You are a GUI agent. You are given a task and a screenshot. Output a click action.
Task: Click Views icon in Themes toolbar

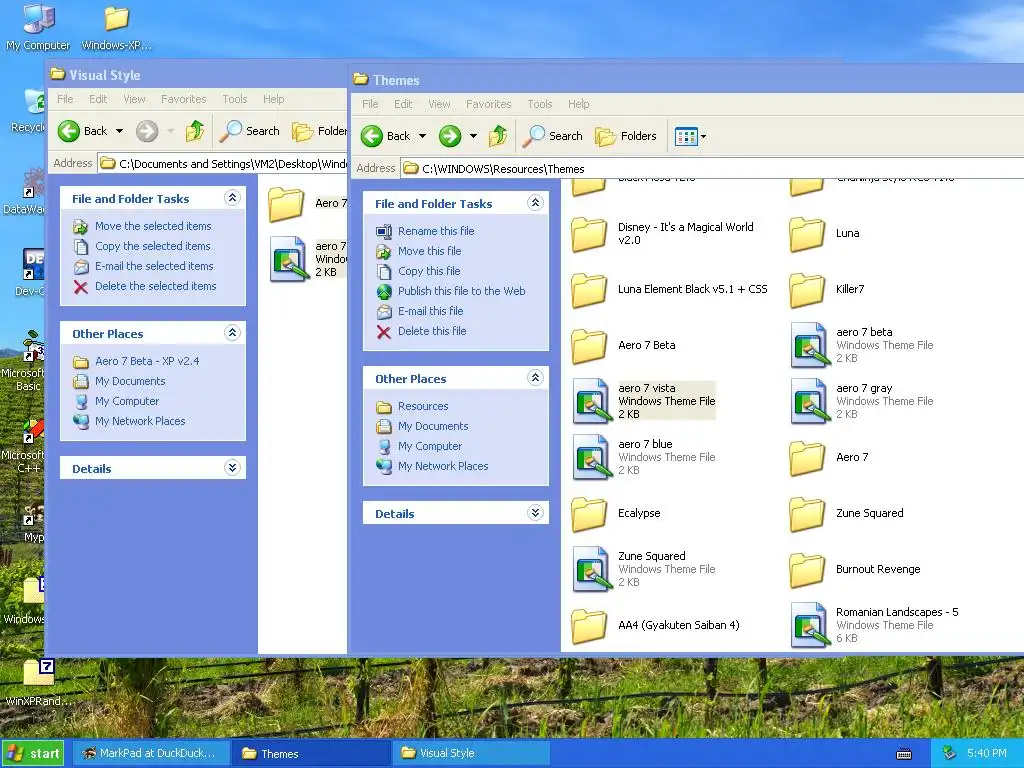[686, 136]
